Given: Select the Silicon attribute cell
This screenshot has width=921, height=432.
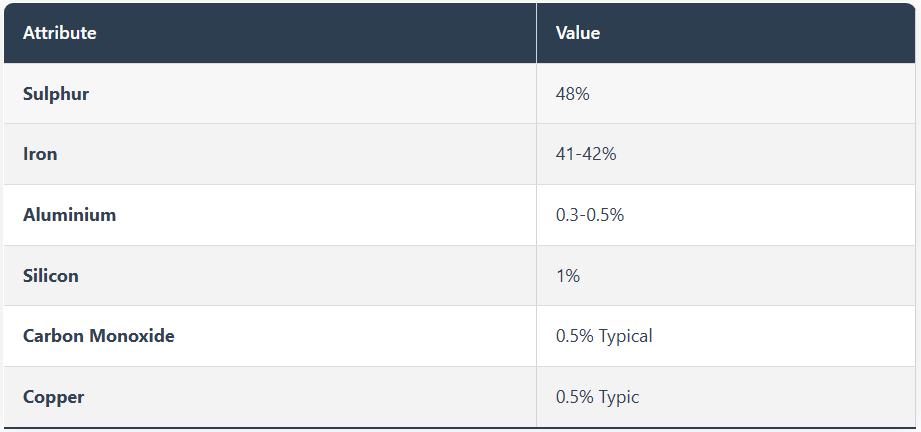Looking at the screenshot, I should [x=51, y=276].
